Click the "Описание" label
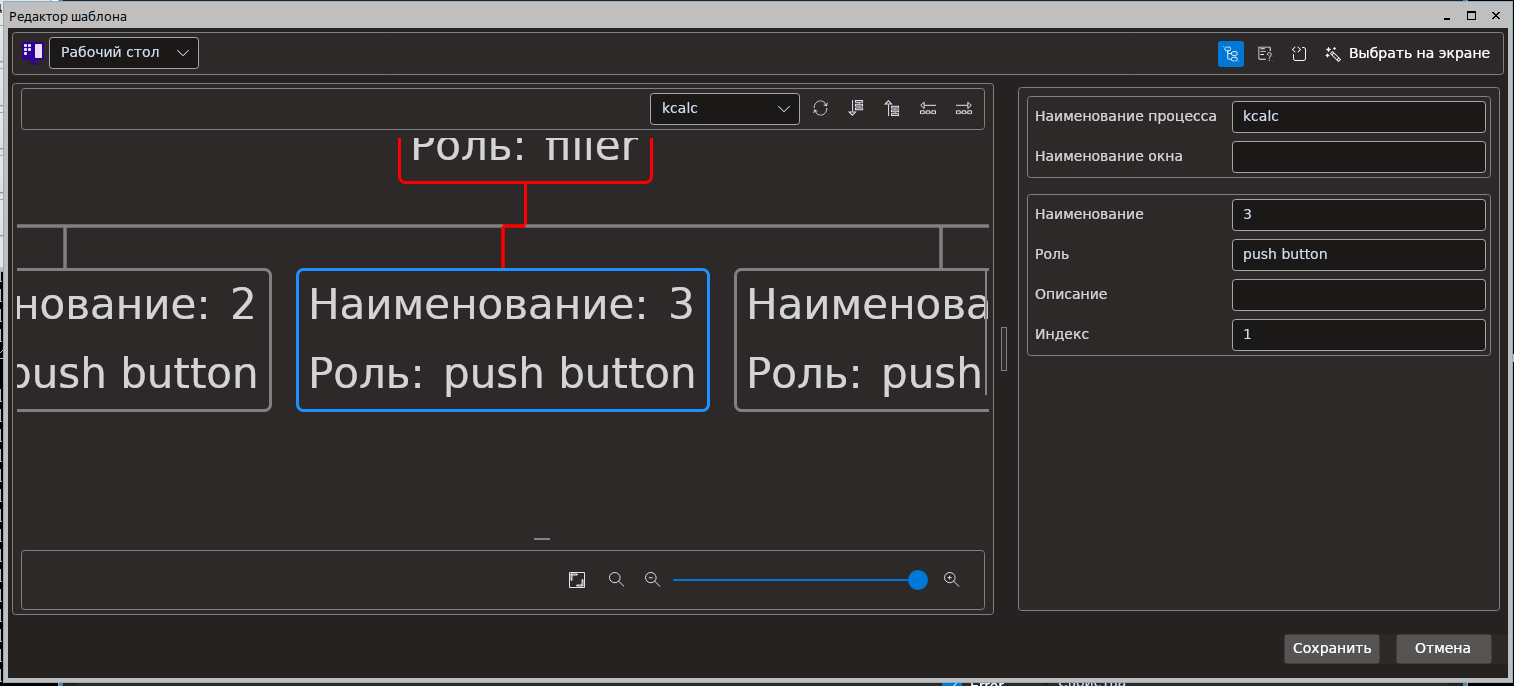 (x=1071, y=294)
